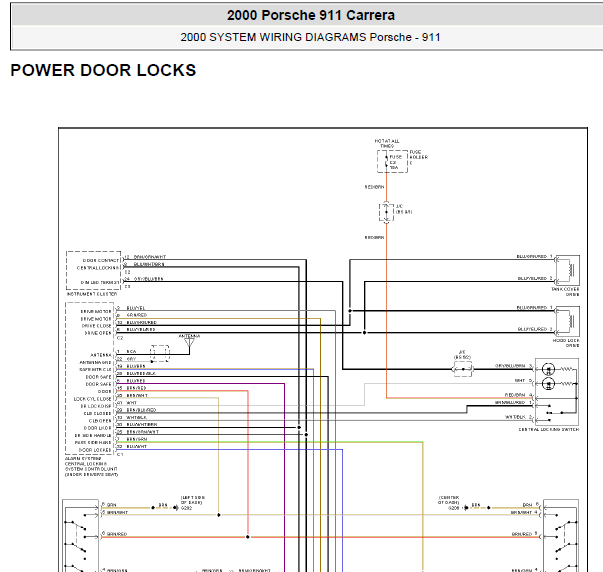
Task: Select the "PASS SIDE HAND" terminal label
Action: pos(93,442)
